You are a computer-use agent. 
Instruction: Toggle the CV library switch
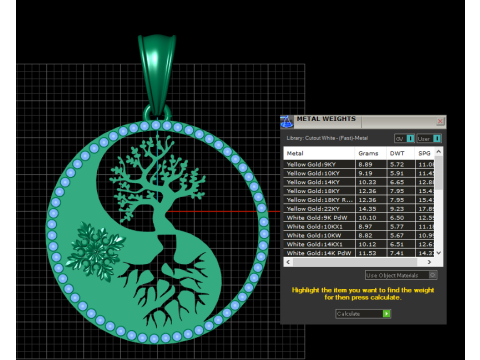(404, 138)
